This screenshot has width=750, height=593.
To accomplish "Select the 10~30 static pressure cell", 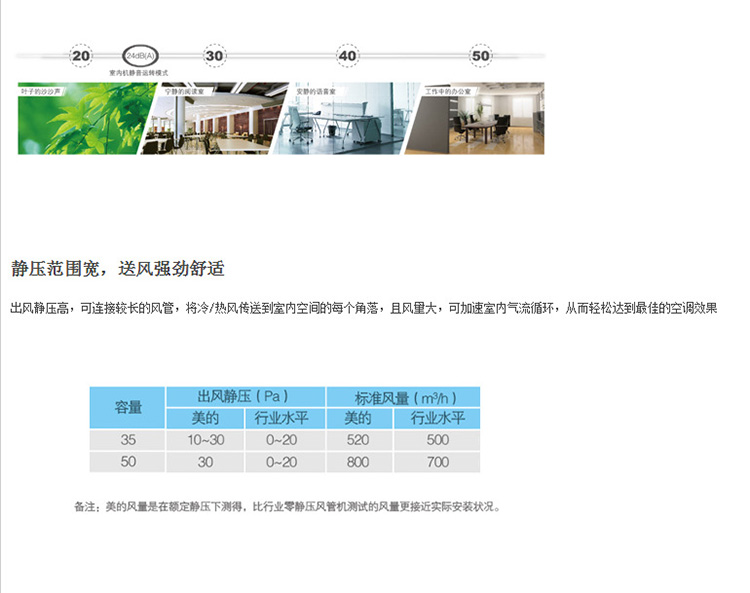I will pos(205,440).
